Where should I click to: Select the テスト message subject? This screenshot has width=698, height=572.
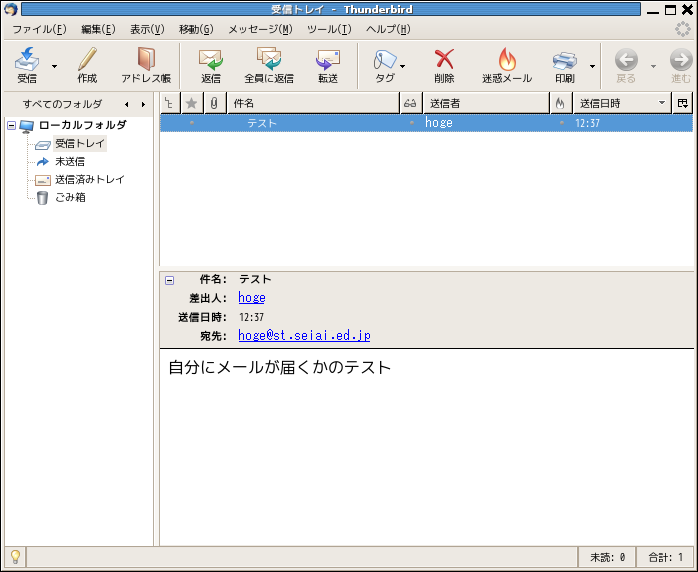(262, 123)
